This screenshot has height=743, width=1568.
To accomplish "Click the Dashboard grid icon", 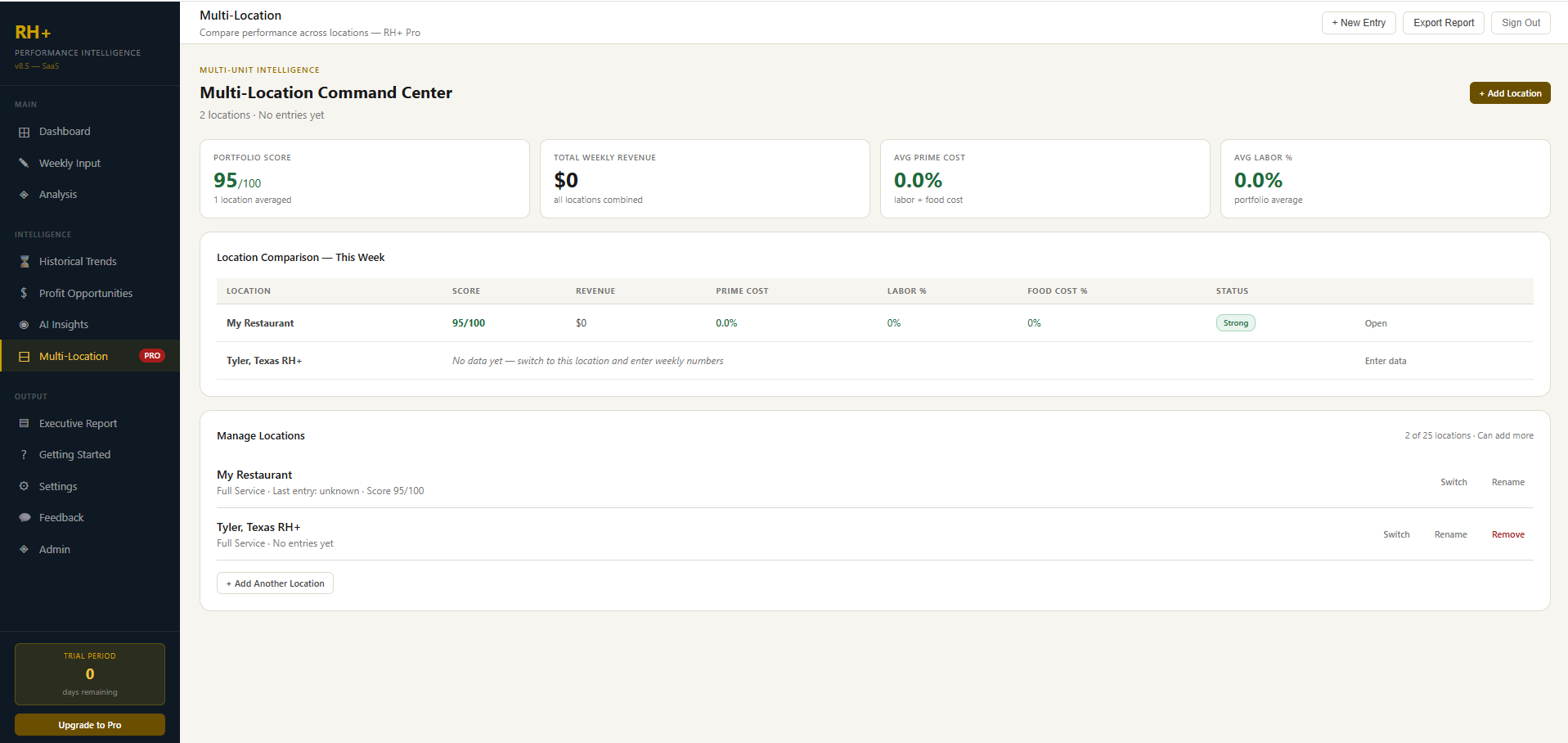I will [x=24, y=132].
